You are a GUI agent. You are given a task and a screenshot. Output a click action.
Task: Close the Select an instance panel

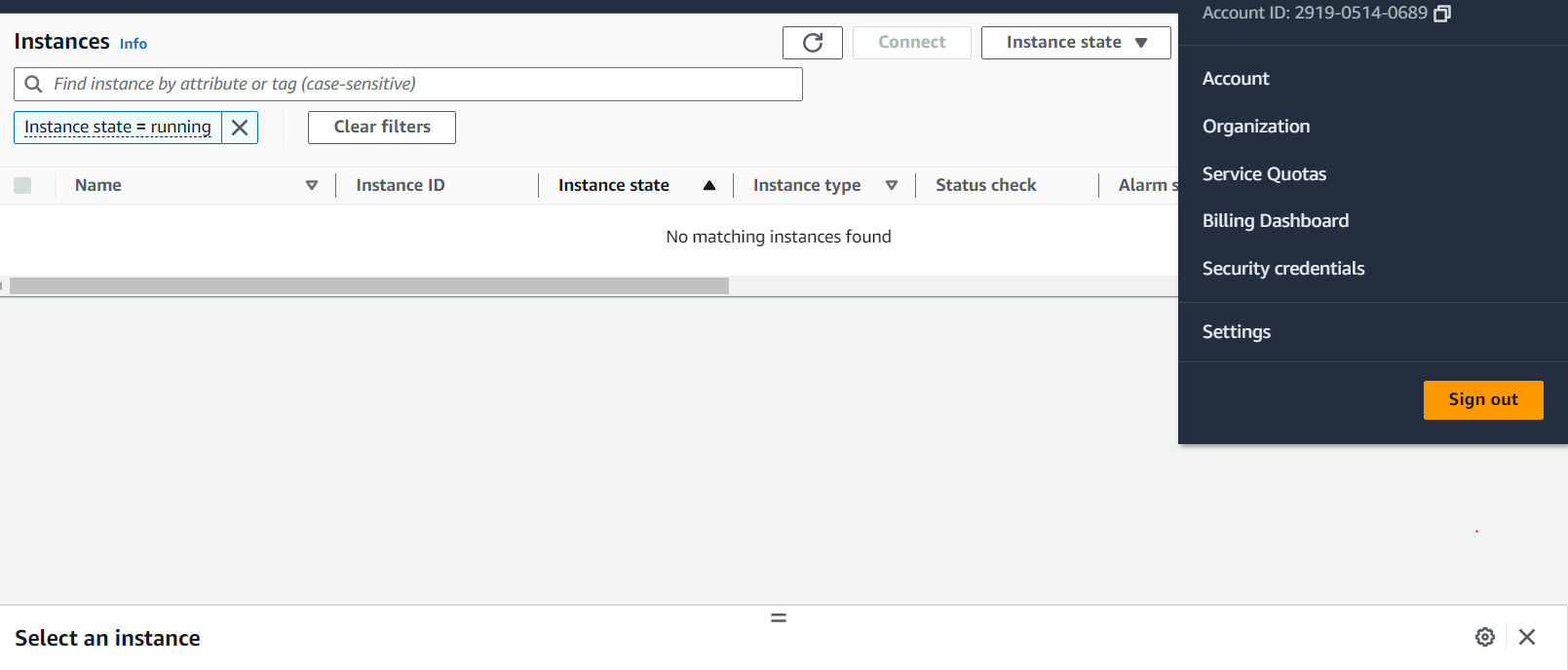click(x=1527, y=637)
